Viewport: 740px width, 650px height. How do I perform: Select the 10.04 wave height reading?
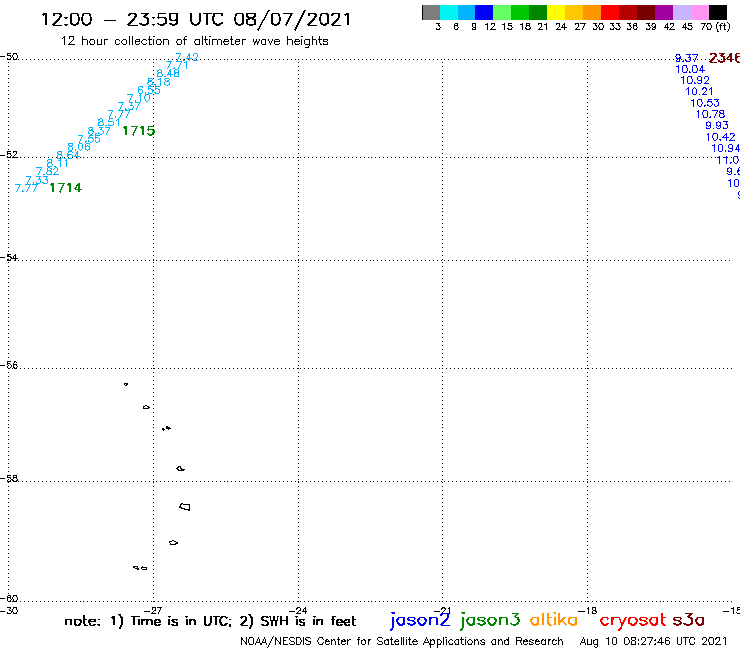coord(690,69)
